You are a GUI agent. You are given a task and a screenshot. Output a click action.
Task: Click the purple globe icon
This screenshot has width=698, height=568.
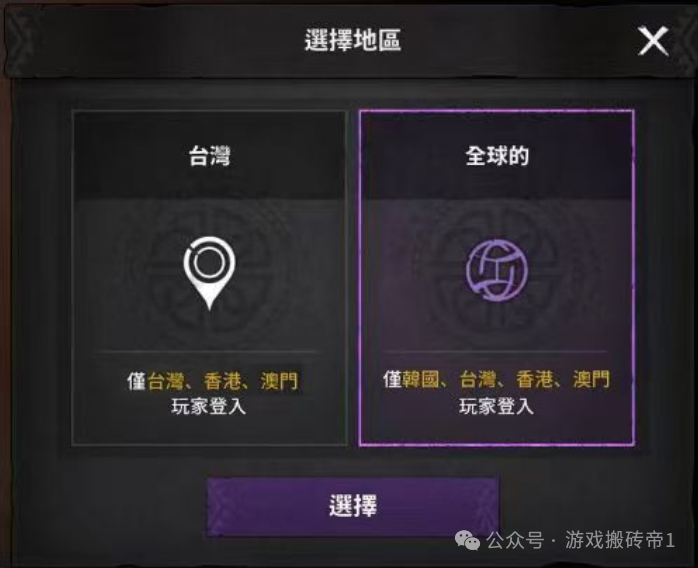pos(497,270)
